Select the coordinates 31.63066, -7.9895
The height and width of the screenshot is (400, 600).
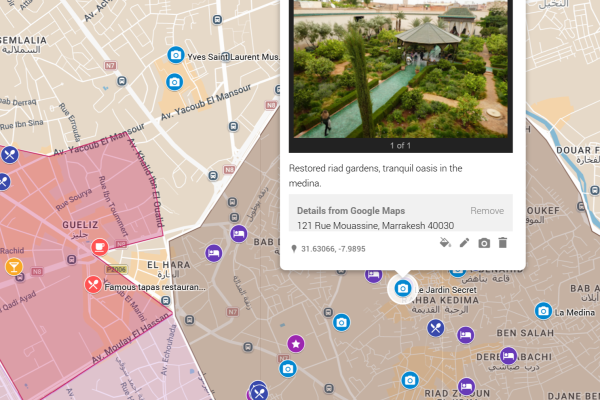[333, 249]
